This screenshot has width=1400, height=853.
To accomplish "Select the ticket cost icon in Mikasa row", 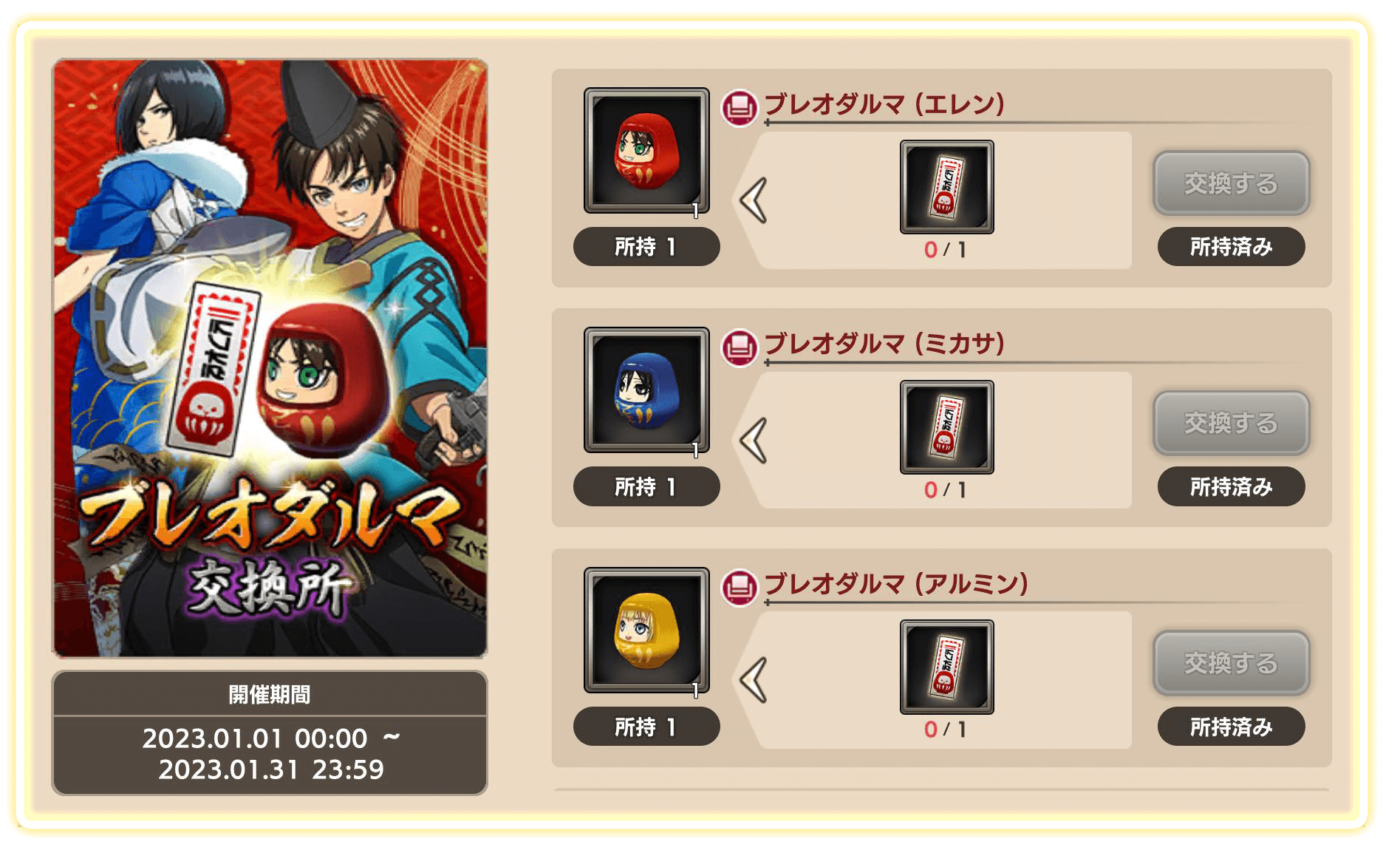I will point(946,427).
